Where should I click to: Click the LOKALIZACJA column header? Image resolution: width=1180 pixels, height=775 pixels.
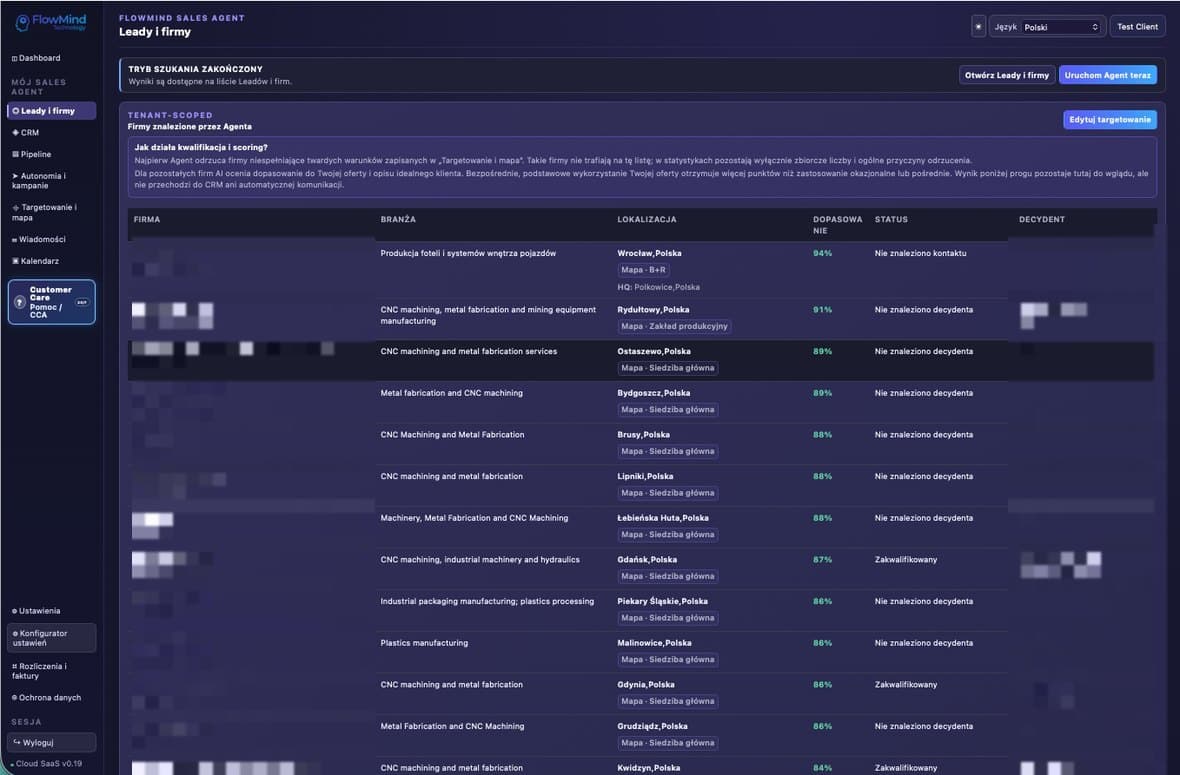coord(646,220)
